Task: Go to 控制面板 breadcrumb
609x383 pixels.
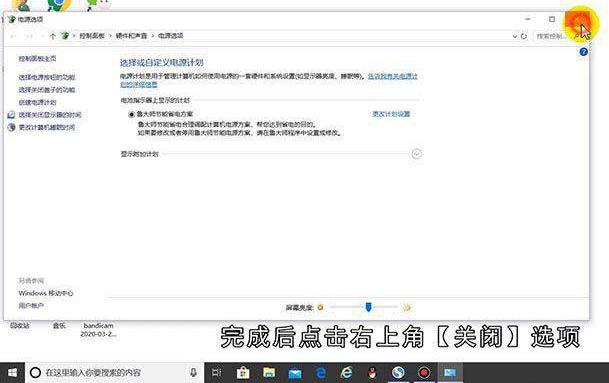Action: [x=92, y=36]
